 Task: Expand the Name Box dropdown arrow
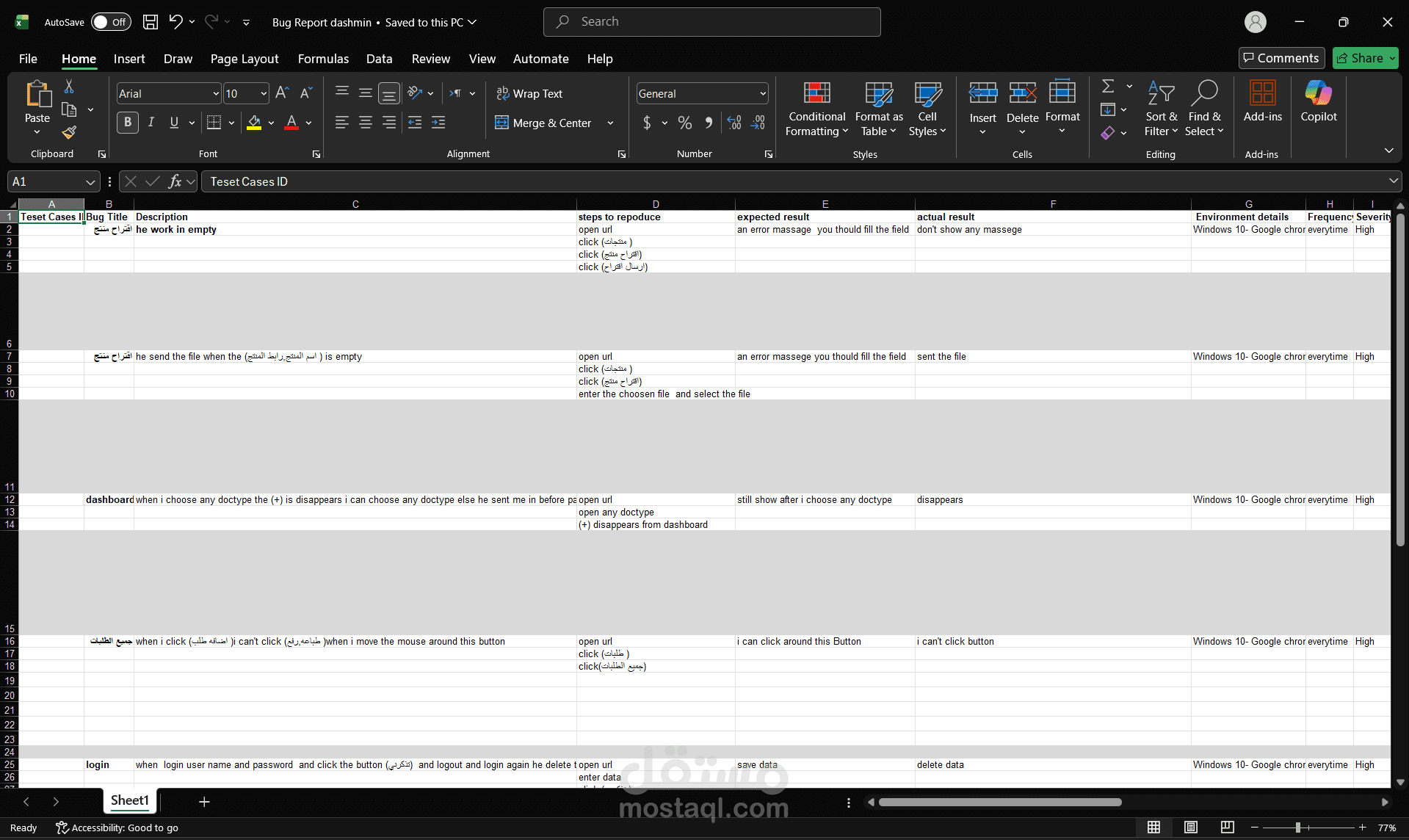[90, 181]
